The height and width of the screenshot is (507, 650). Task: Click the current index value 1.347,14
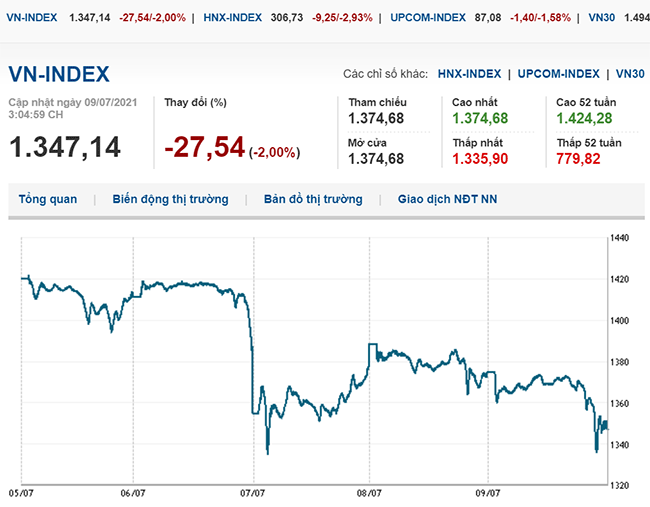65,147
